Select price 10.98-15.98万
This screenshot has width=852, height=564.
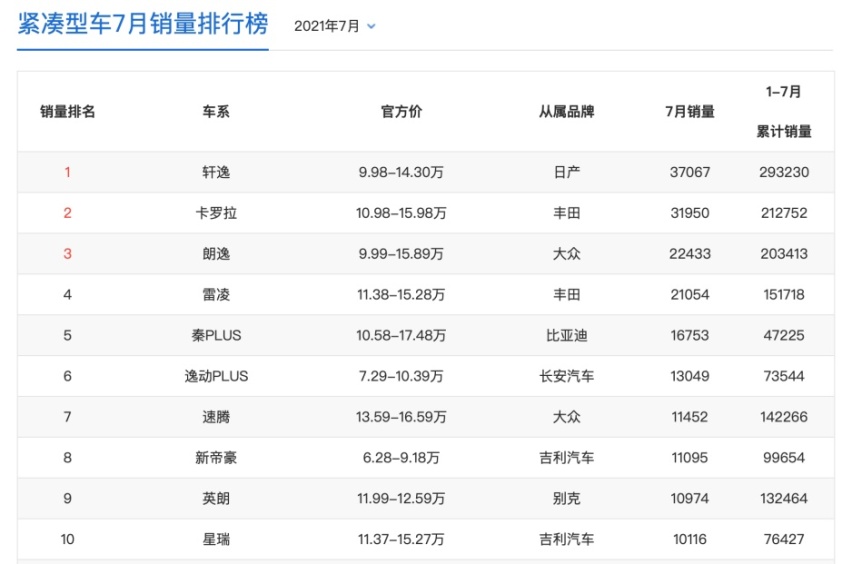pyautogui.click(x=401, y=213)
